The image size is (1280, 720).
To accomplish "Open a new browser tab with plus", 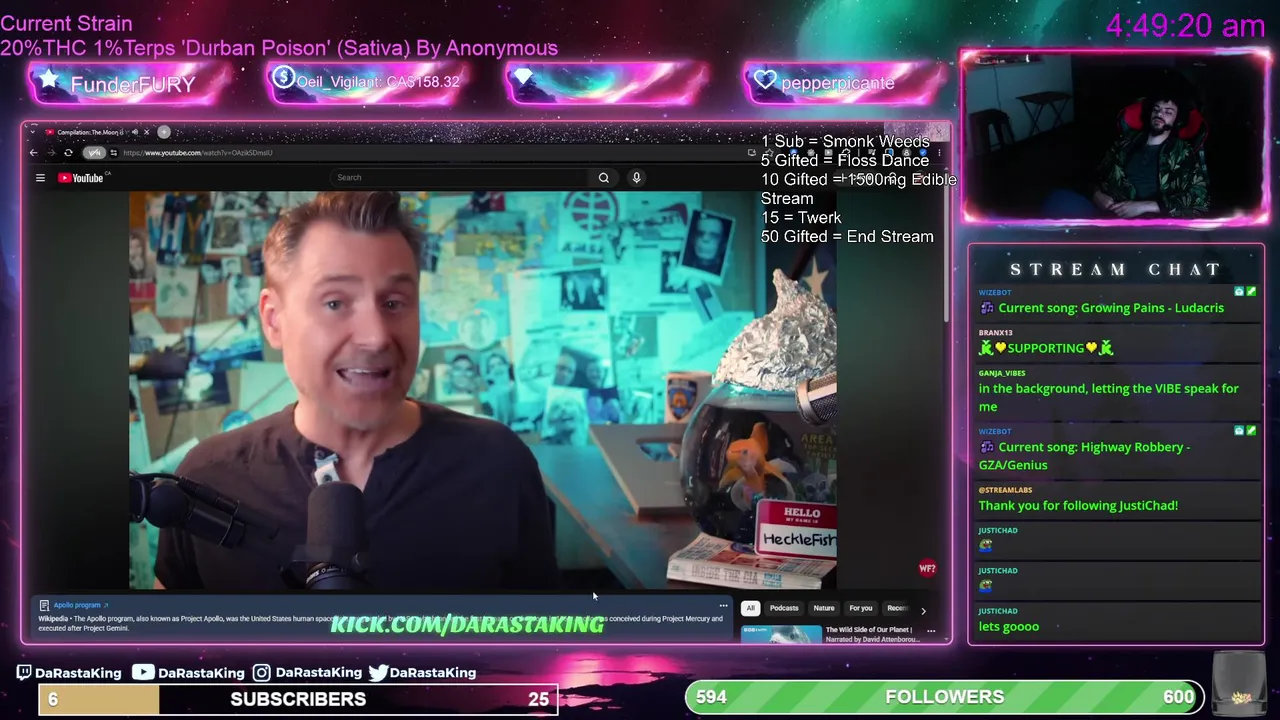I will pos(164,132).
